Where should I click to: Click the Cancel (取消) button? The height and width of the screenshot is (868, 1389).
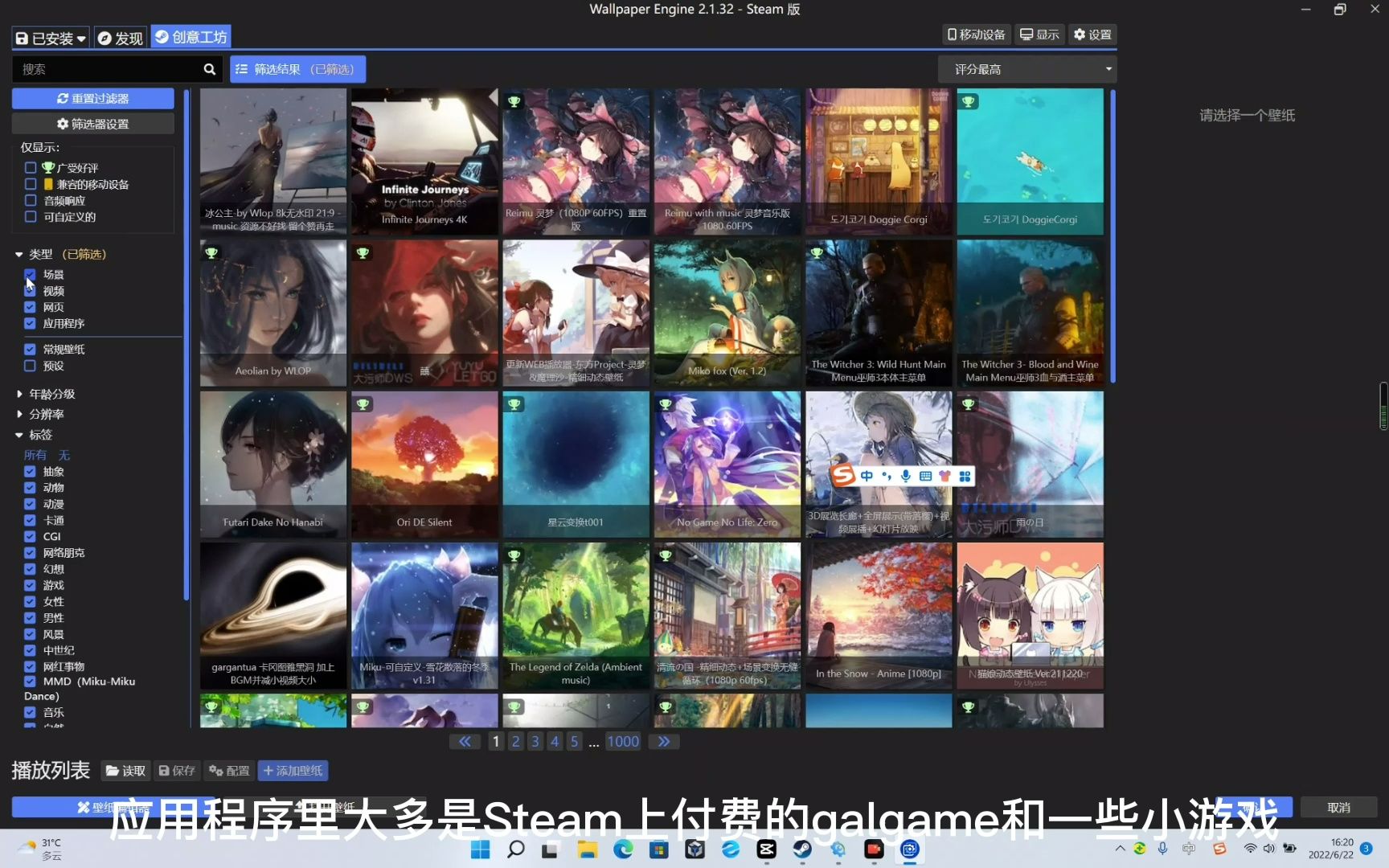tap(1338, 807)
